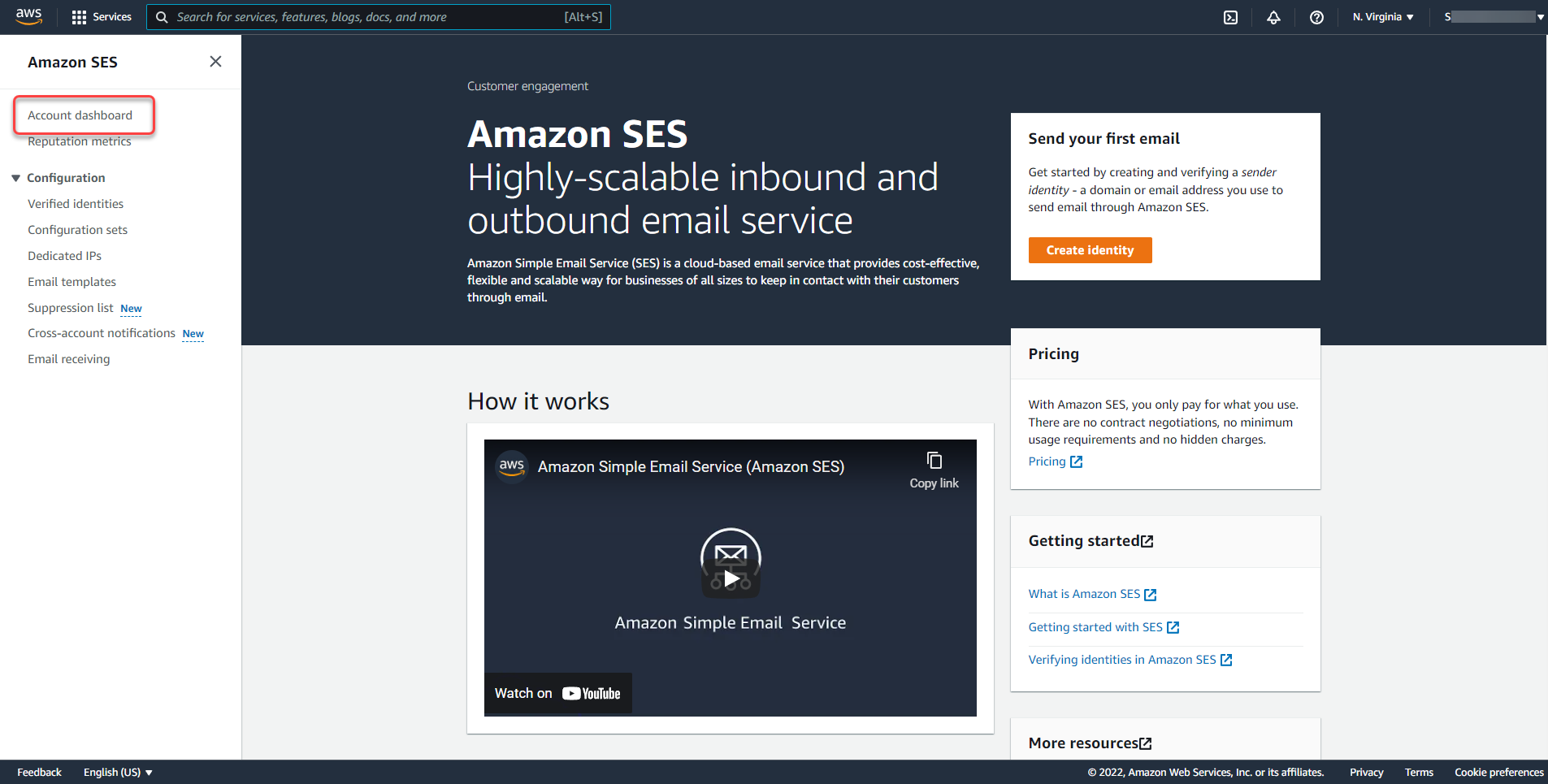The width and height of the screenshot is (1548, 784).
Task: Play the Amazon SES YouTube video
Action: tap(731, 578)
